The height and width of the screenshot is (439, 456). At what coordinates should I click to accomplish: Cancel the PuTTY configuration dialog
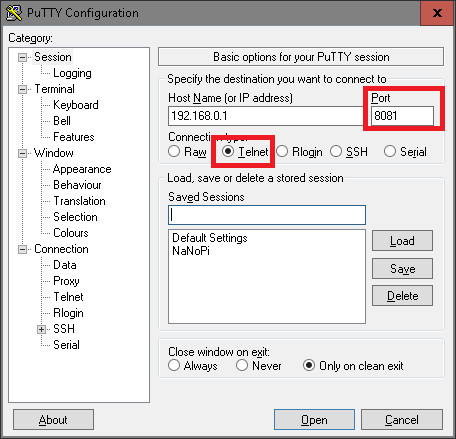pyautogui.click(x=402, y=420)
